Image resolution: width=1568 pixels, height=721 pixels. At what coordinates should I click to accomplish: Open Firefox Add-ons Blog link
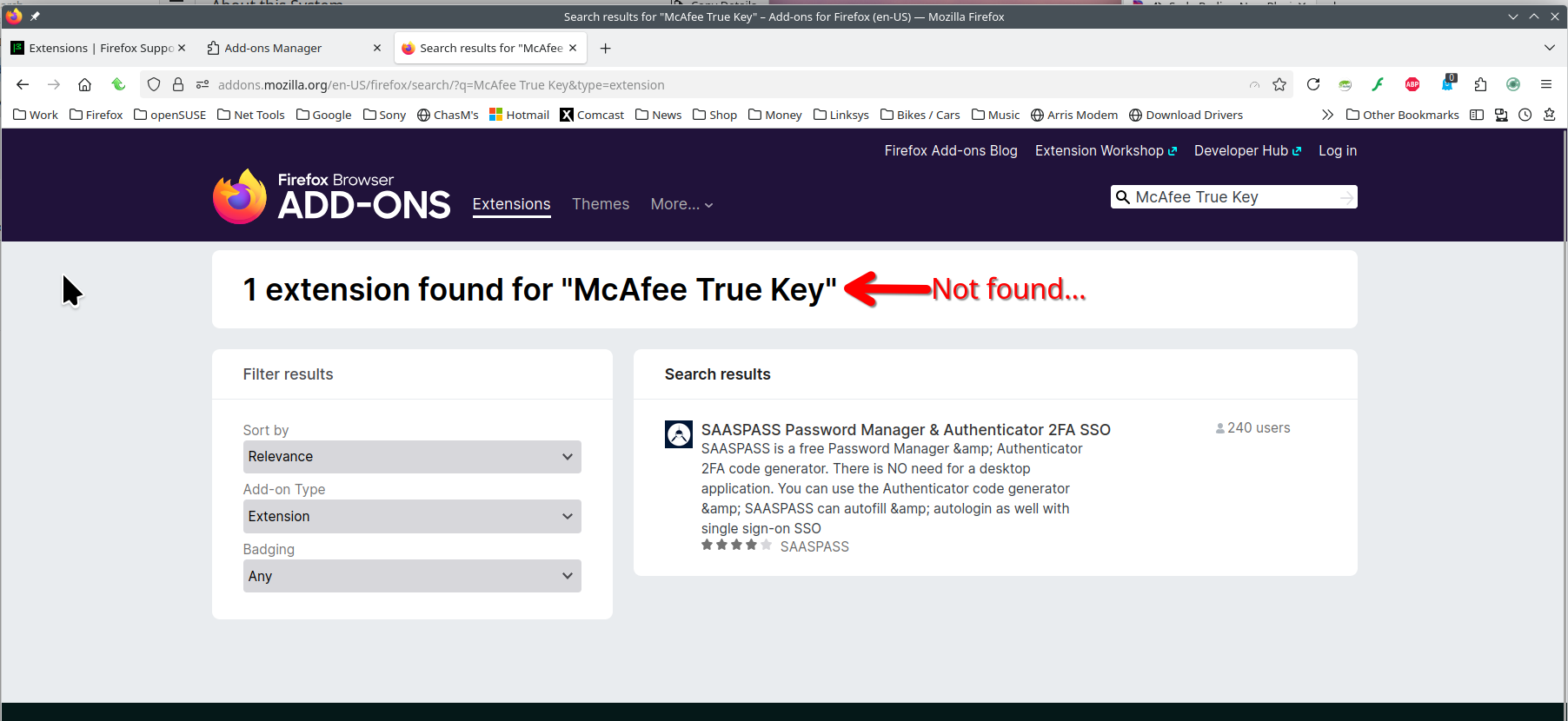pos(951,151)
